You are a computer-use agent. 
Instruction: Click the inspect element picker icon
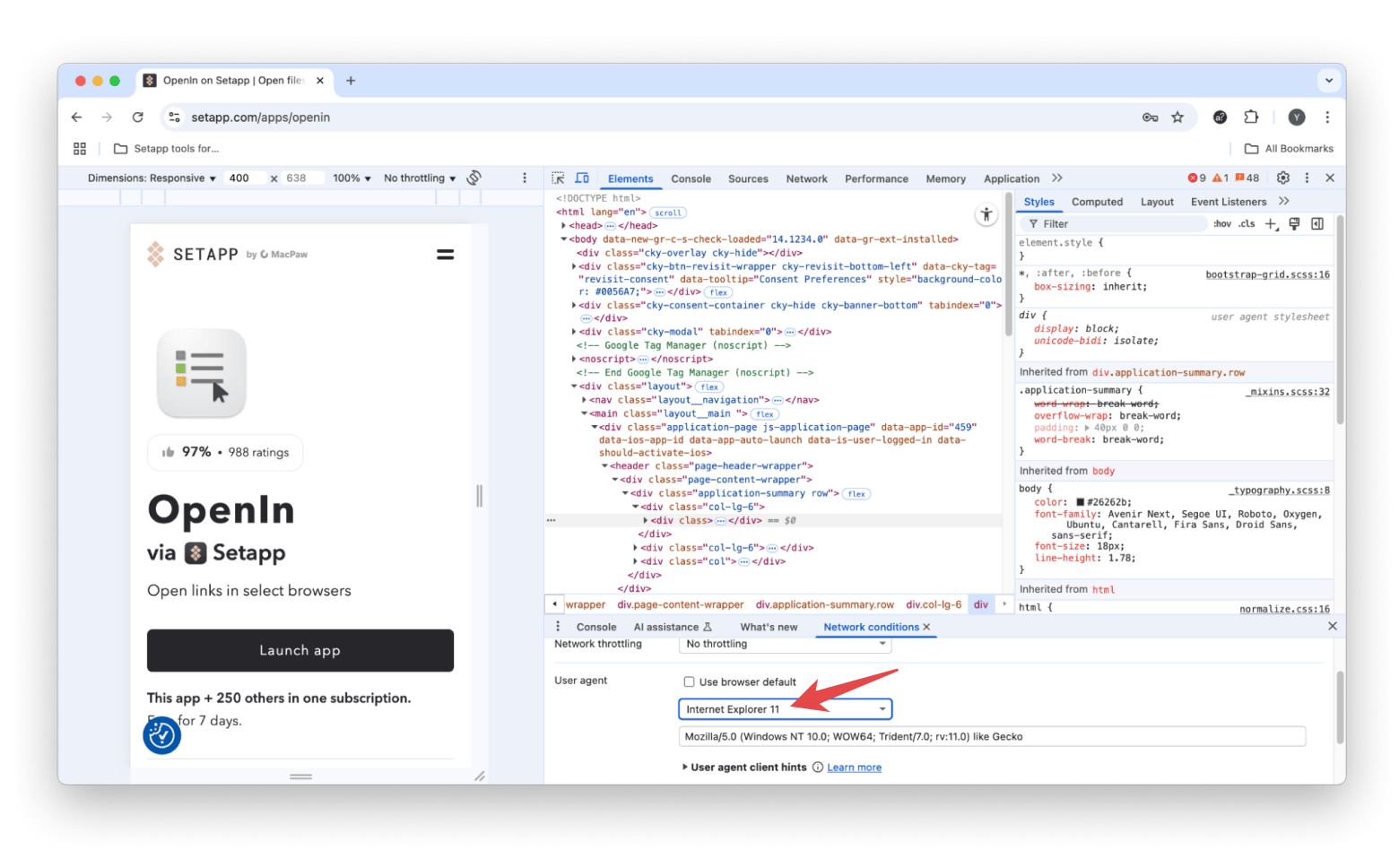[x=558, y=178]
